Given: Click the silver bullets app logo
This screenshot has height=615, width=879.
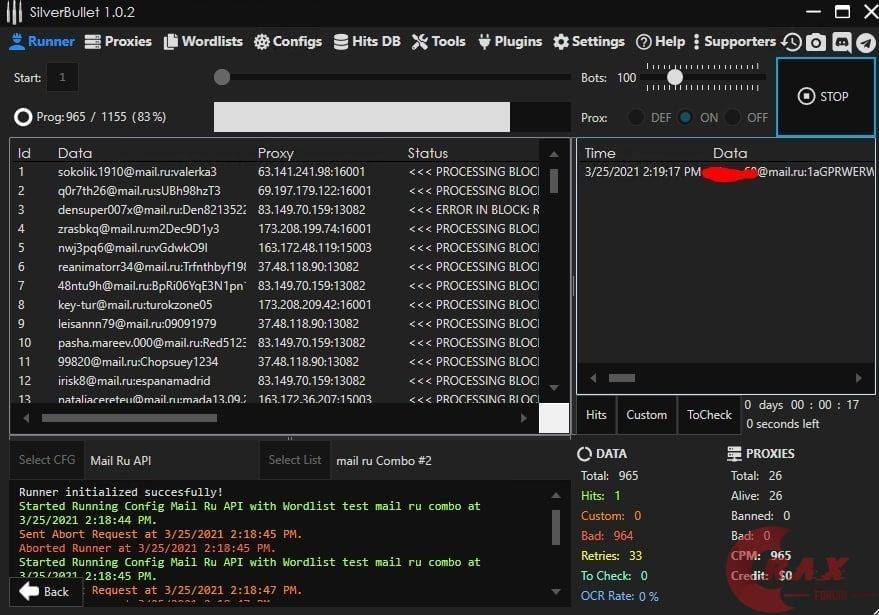Looking at the screenshot, I should tap(14, 12).
